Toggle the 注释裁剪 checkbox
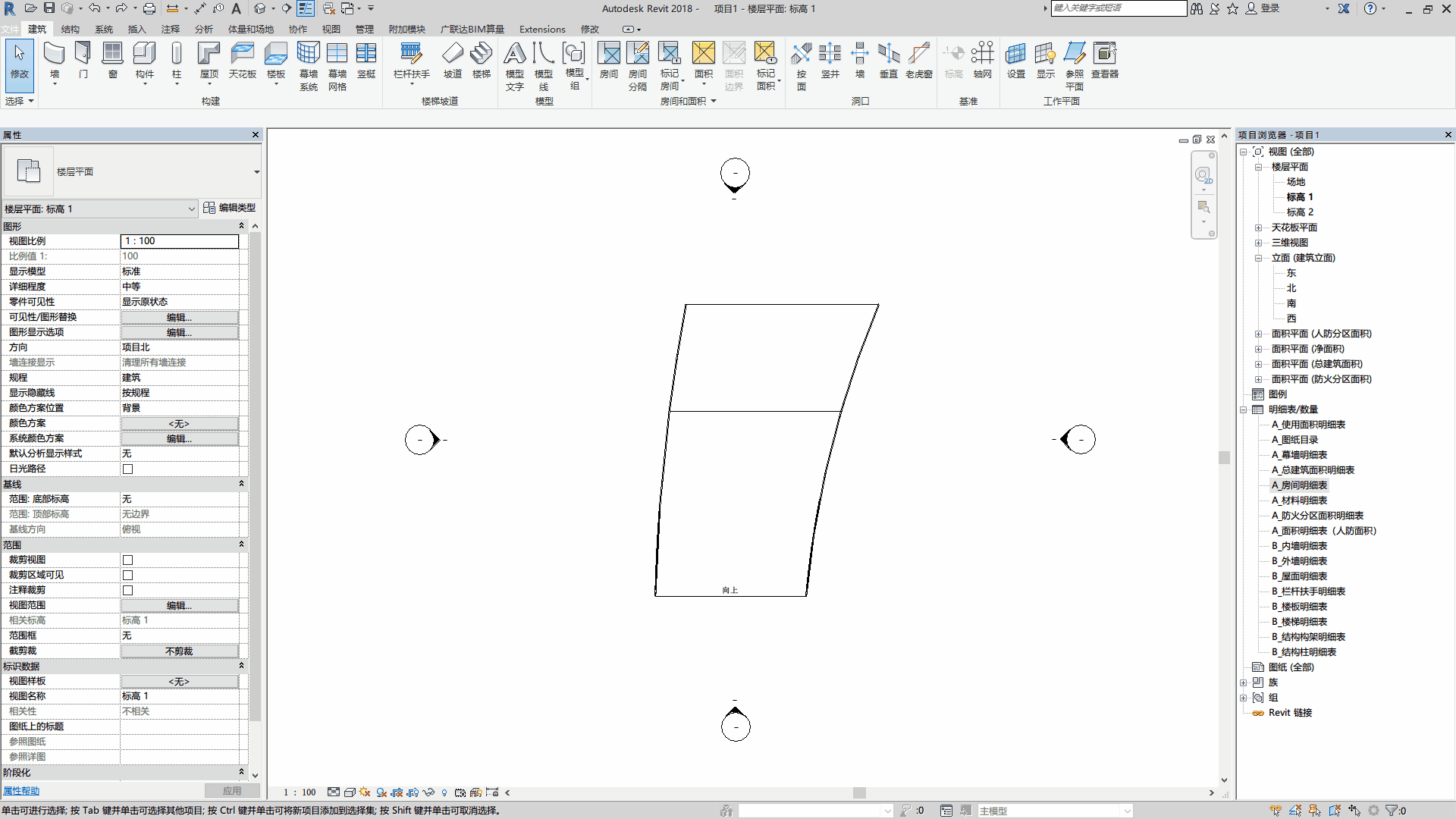The image size is (1456, 819). click(127, 590)
